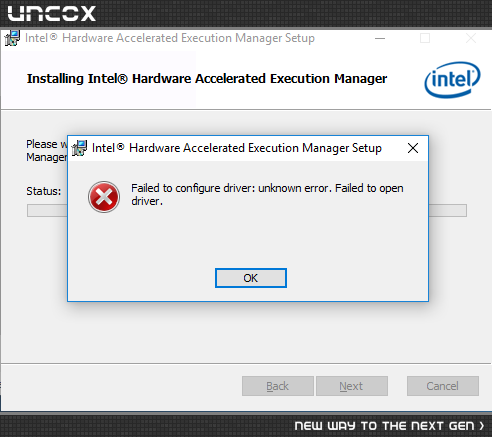Screen dimensions: 492x437
Task: Close the main setup window
Action: (x=471, y=38)
